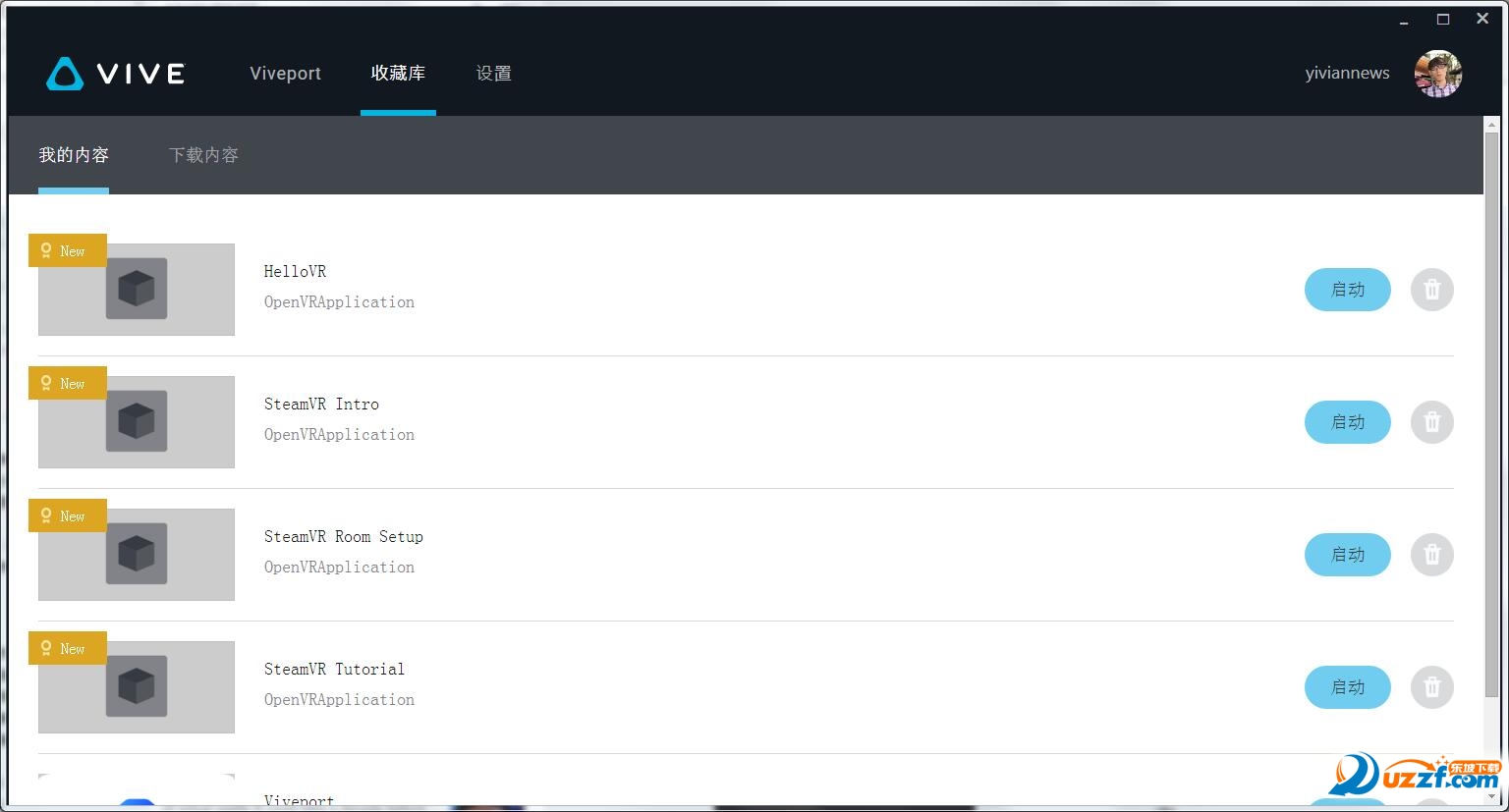Click trash icon next to SteamVR Tutorial
The image size is (1509, 812).
[x=1431, y=687]
